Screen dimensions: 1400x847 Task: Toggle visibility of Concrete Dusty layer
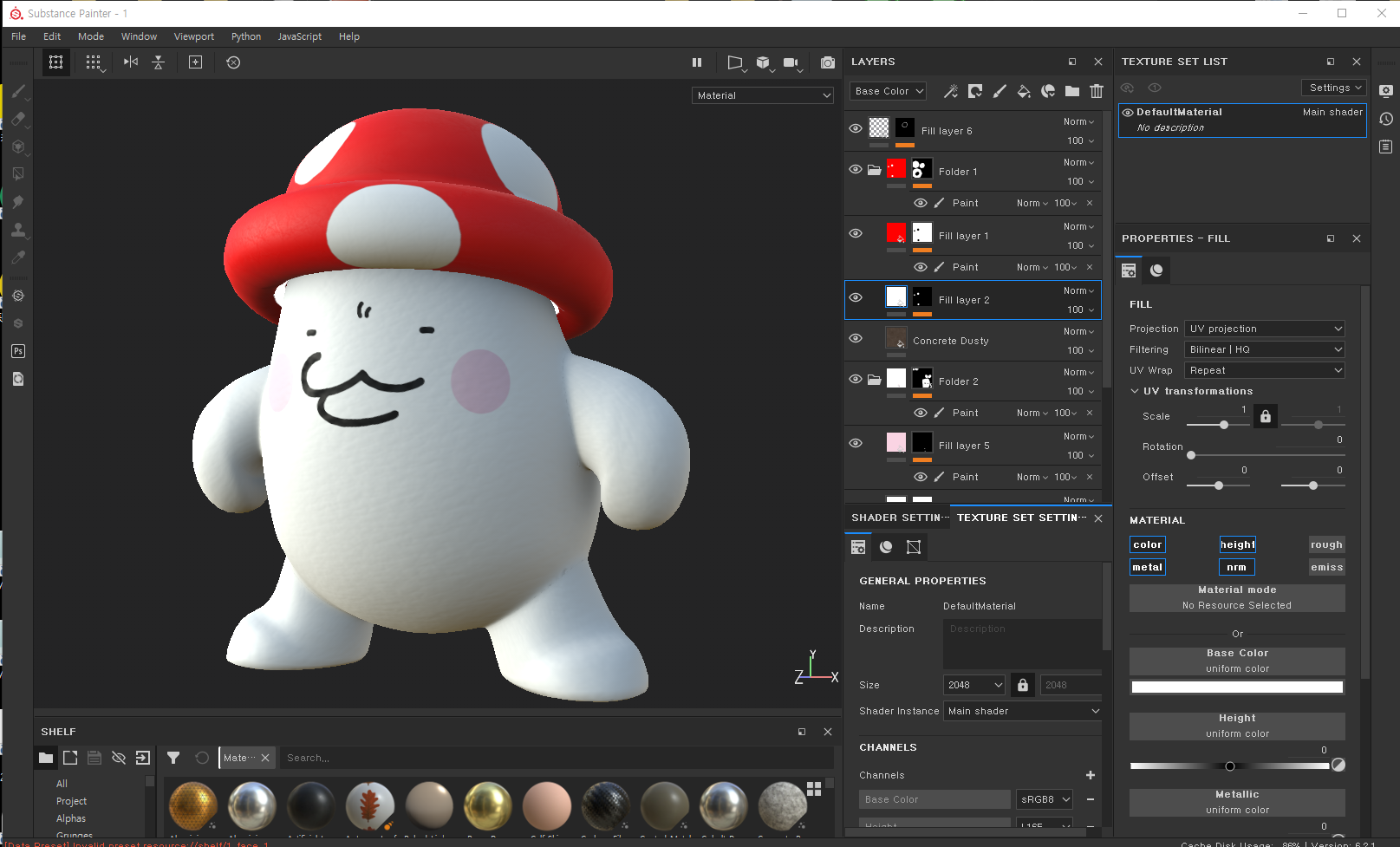pyautogui.click(x=856, y=338)
